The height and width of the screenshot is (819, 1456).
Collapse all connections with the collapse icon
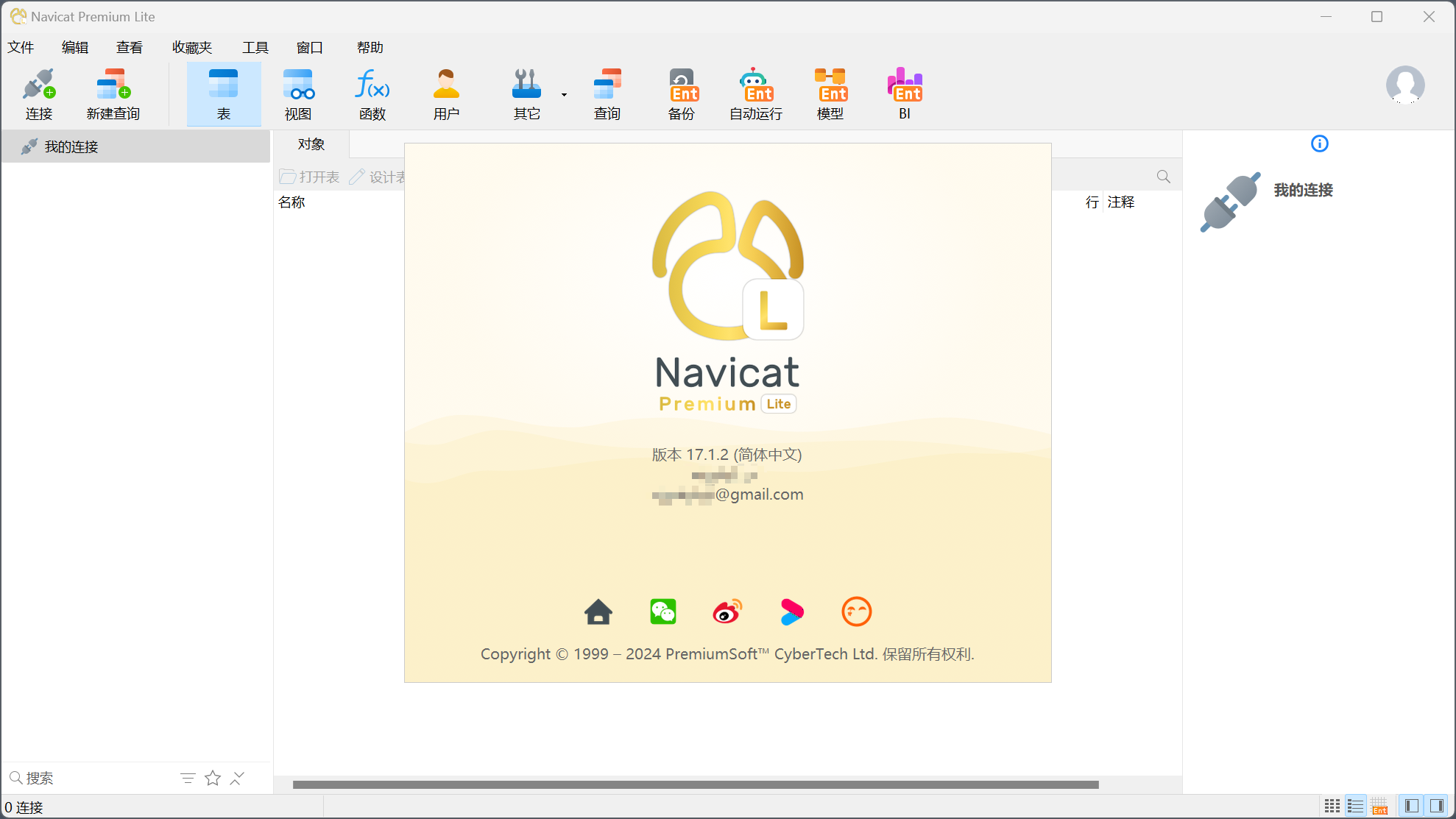click(x=236, y=778)
